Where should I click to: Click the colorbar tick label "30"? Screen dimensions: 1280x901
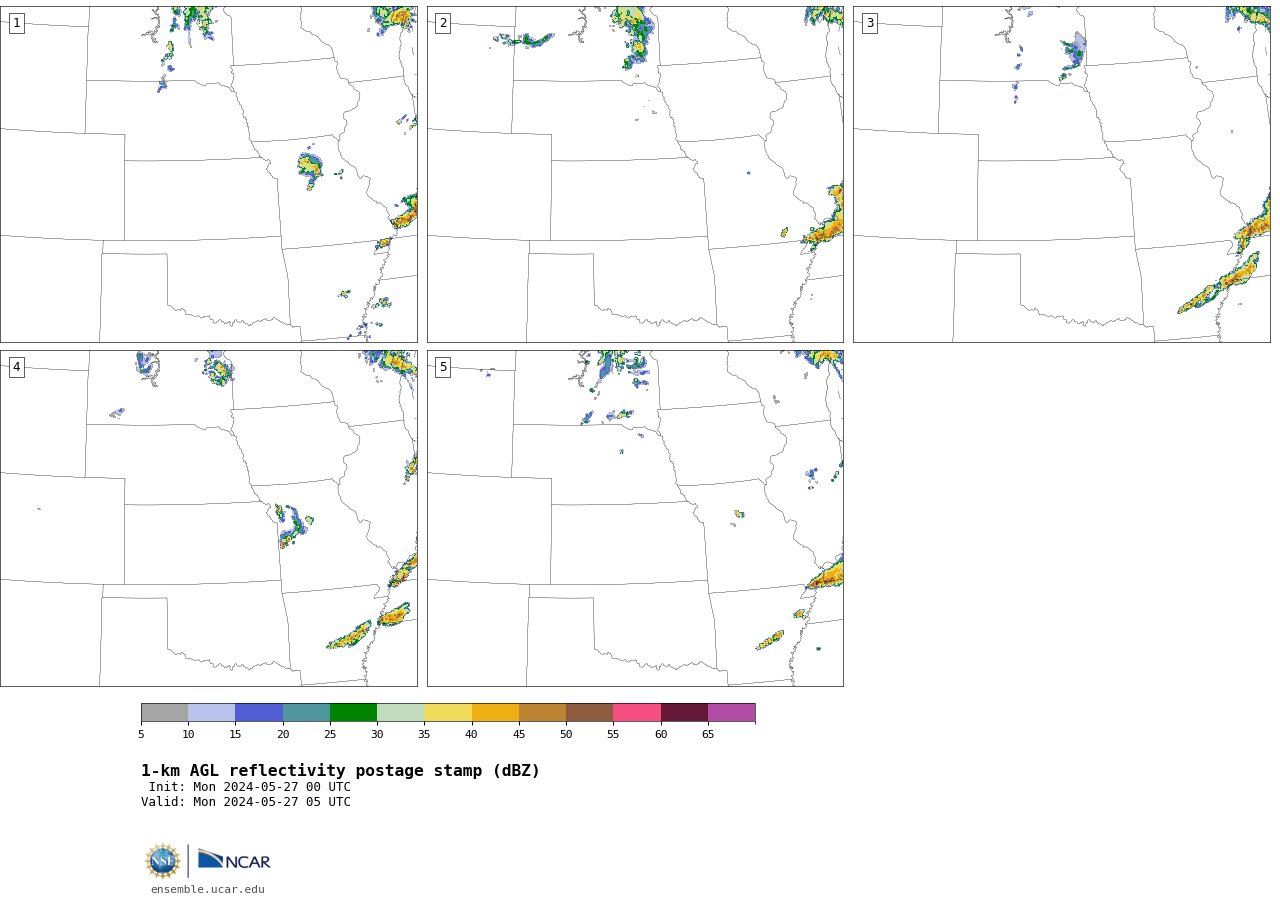[377, 735]
